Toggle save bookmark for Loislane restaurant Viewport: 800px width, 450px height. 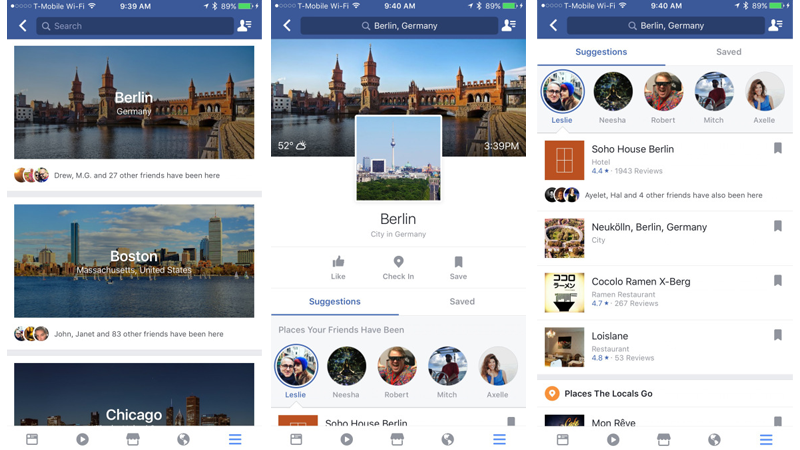778,335
